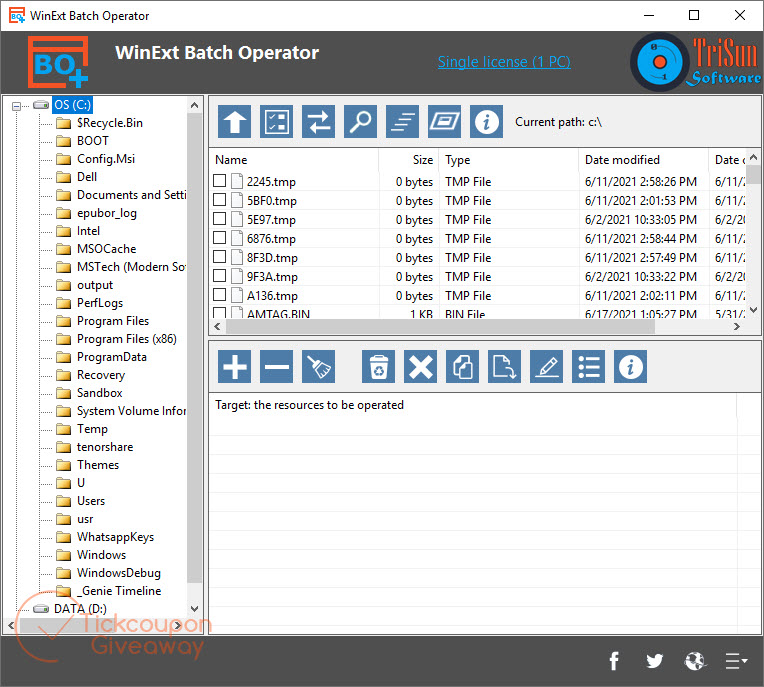Select the MSOCache folder in tree
This screenshot has height=687, width=764.
pos(107,249)
